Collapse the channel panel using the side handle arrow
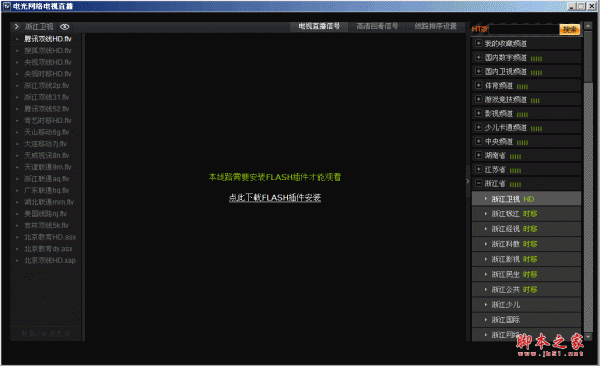 coord(468,181)
